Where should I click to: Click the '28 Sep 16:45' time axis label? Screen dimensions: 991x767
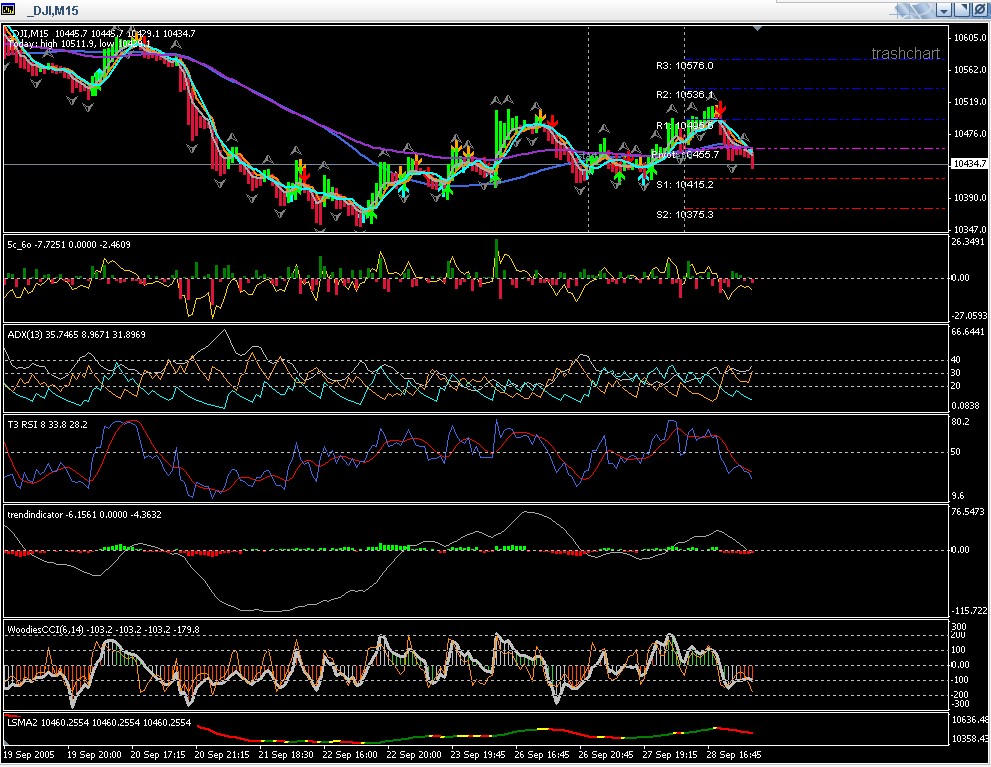click(734, 754)
